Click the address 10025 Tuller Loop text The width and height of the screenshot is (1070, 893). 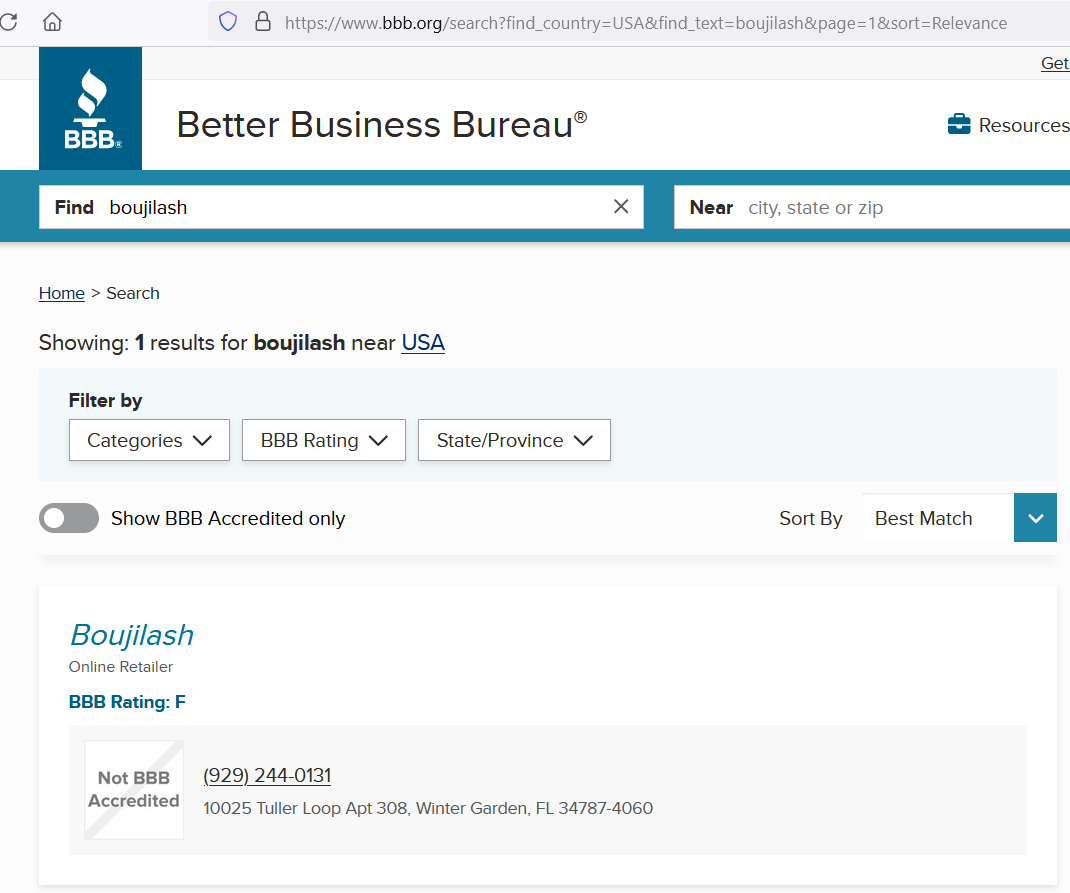[428, 808]
